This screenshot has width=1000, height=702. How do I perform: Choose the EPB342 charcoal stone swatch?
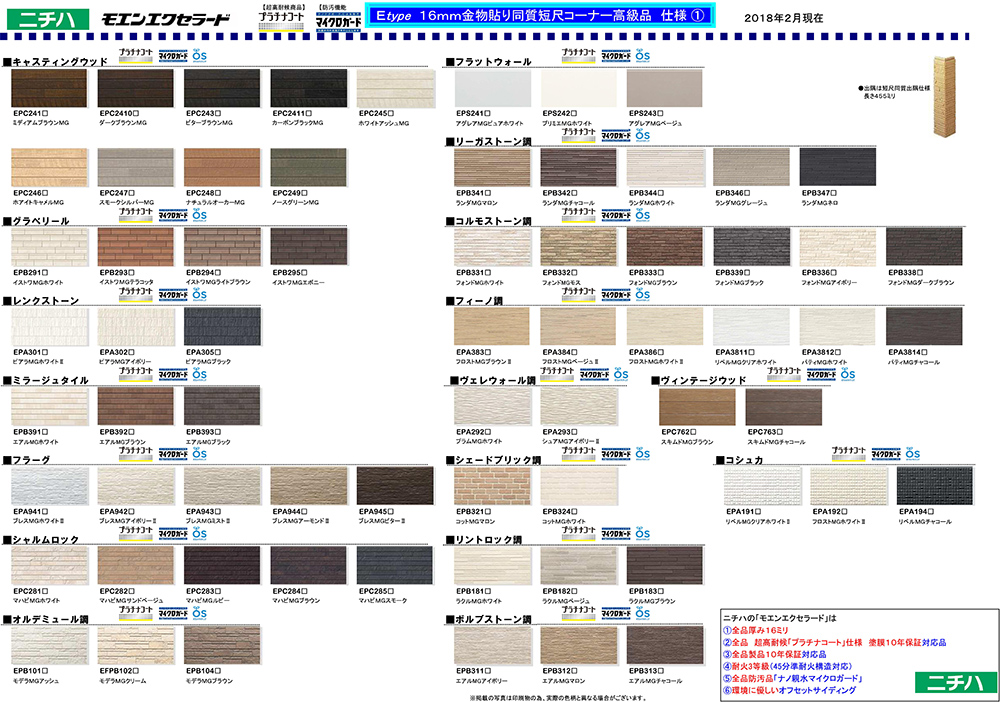tap(578, 168)
